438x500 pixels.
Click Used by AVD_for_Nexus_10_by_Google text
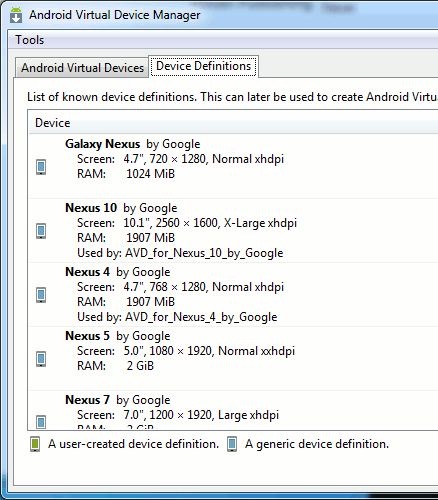click(180, 253)
